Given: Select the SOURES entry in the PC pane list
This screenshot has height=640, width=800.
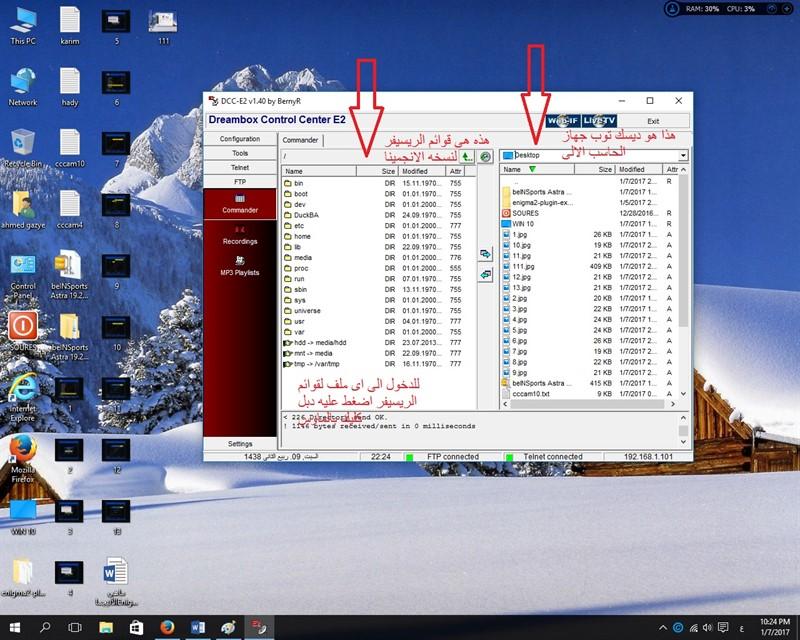Looking at the screenshot, I should [589, 213].
